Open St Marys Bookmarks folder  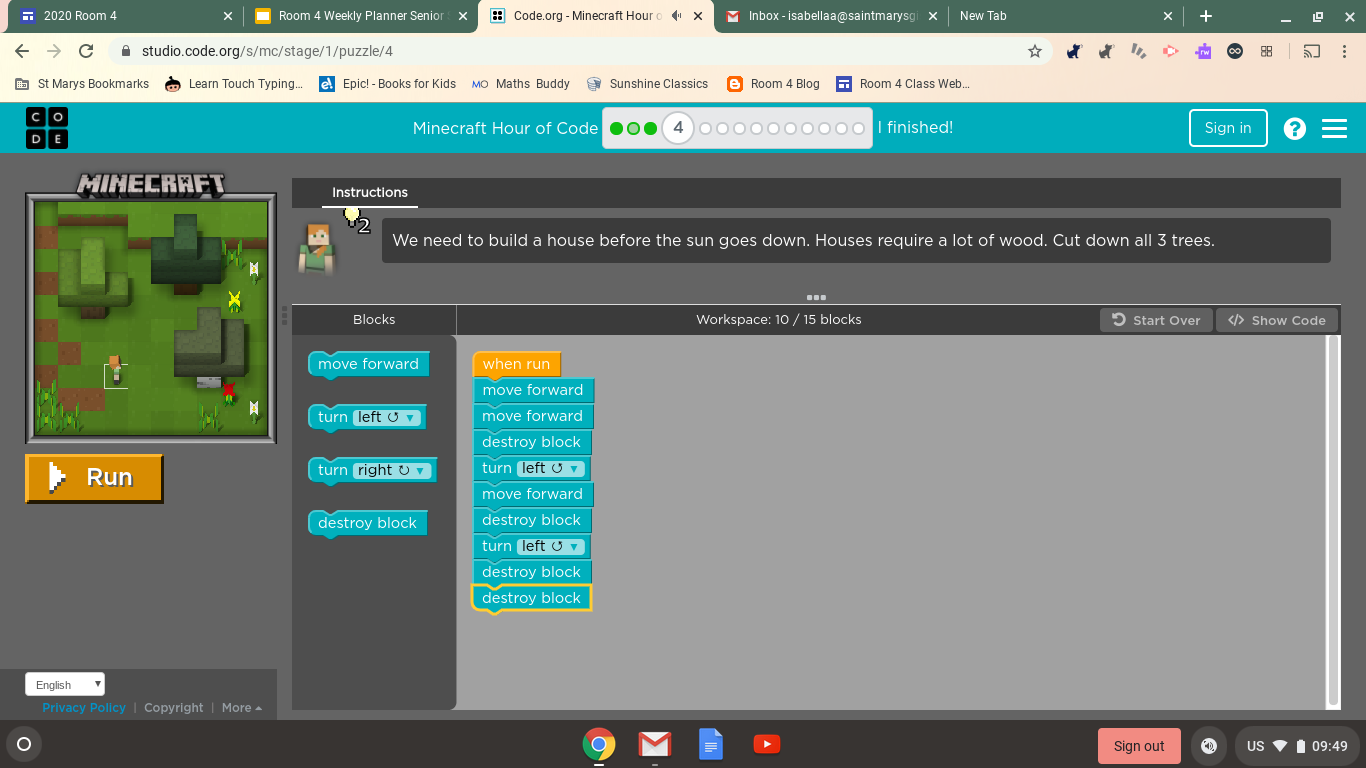click(82, 84)
